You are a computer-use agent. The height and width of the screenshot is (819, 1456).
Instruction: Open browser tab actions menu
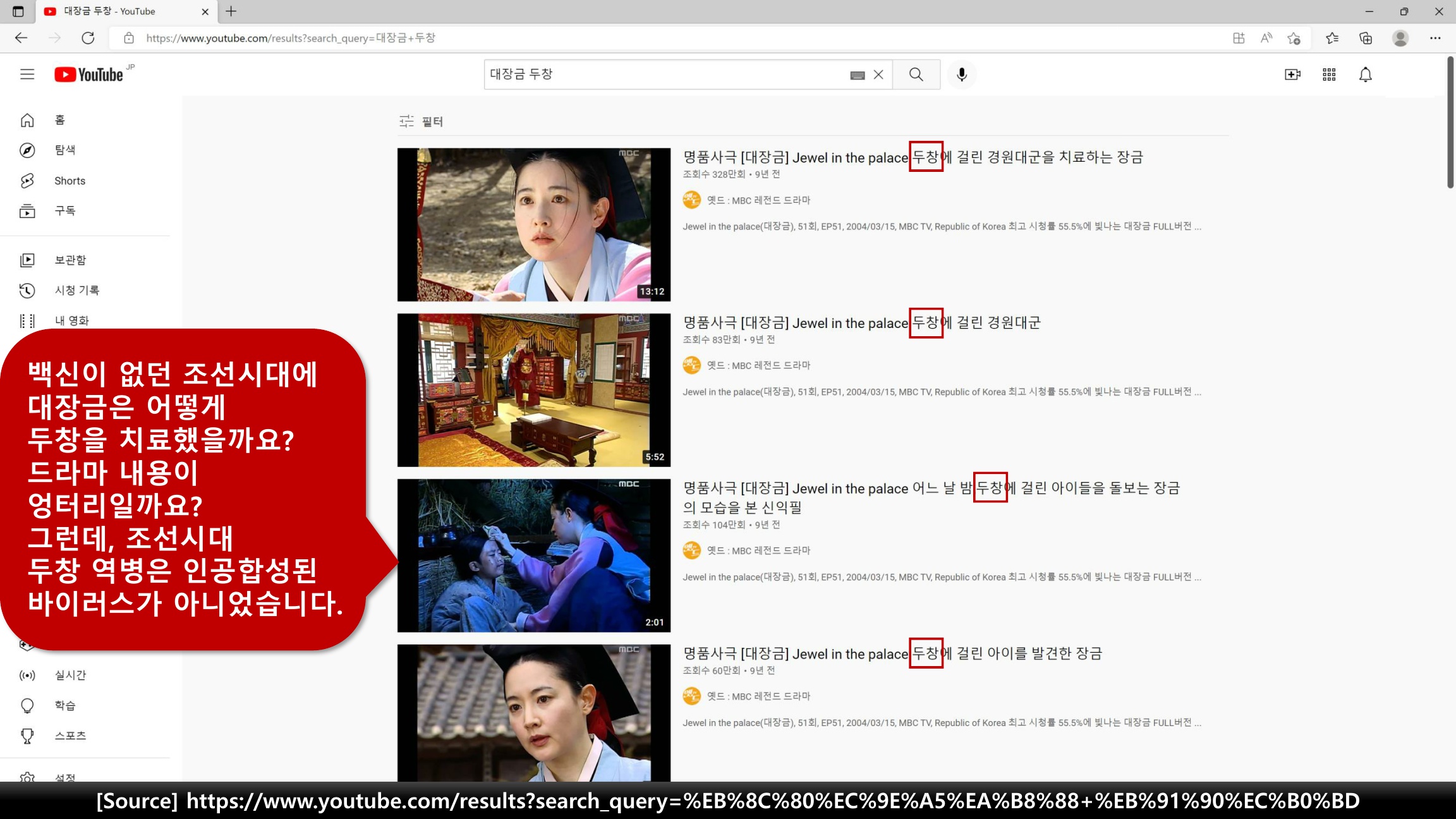(x=18, y=11)
